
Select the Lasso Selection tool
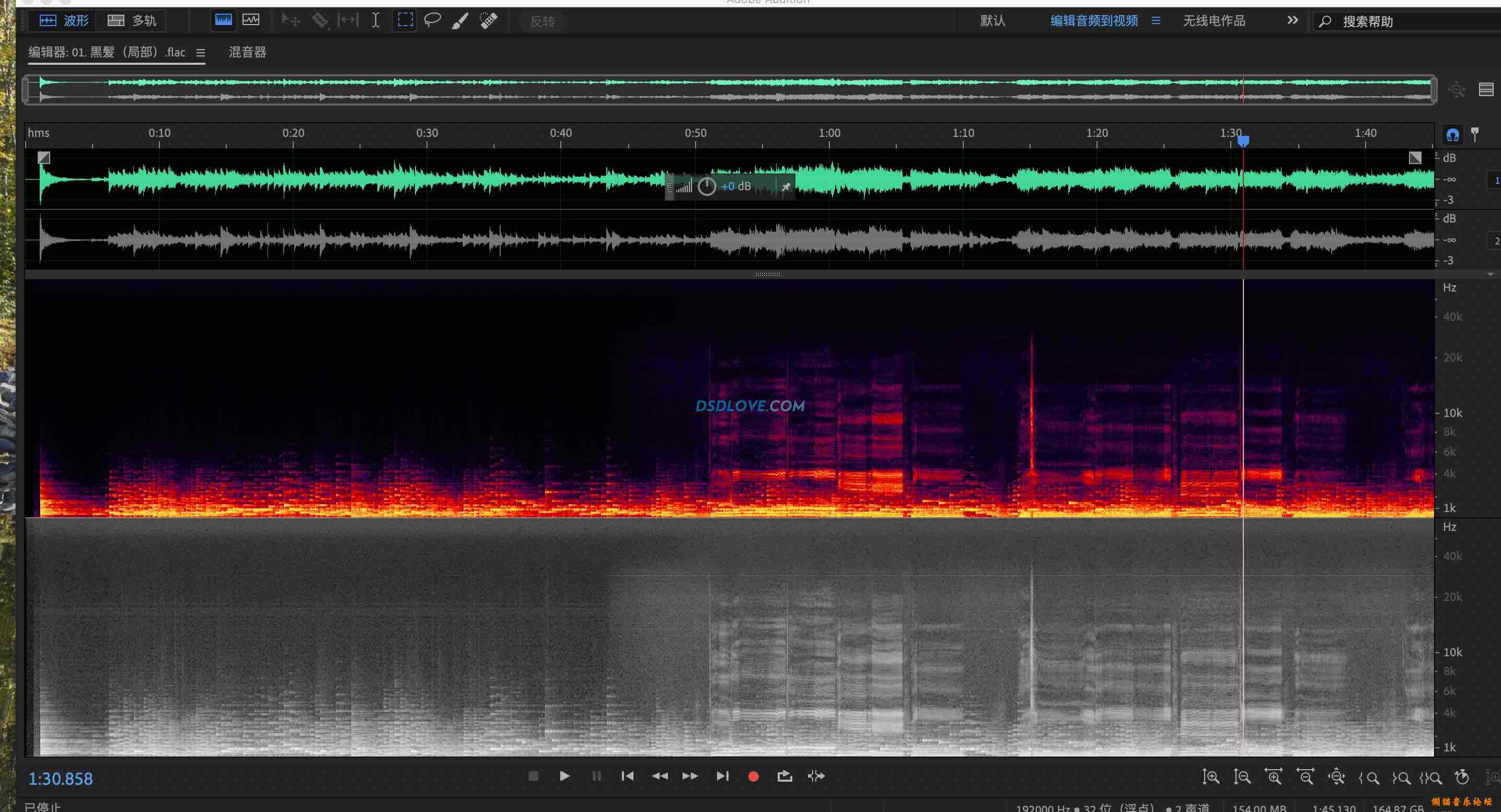pos(432,21)
